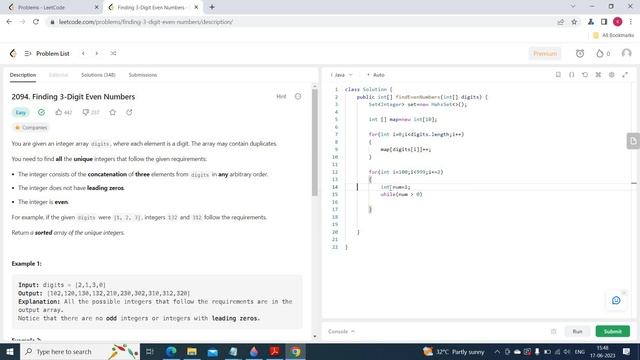Reload the page

coord(36,22)
